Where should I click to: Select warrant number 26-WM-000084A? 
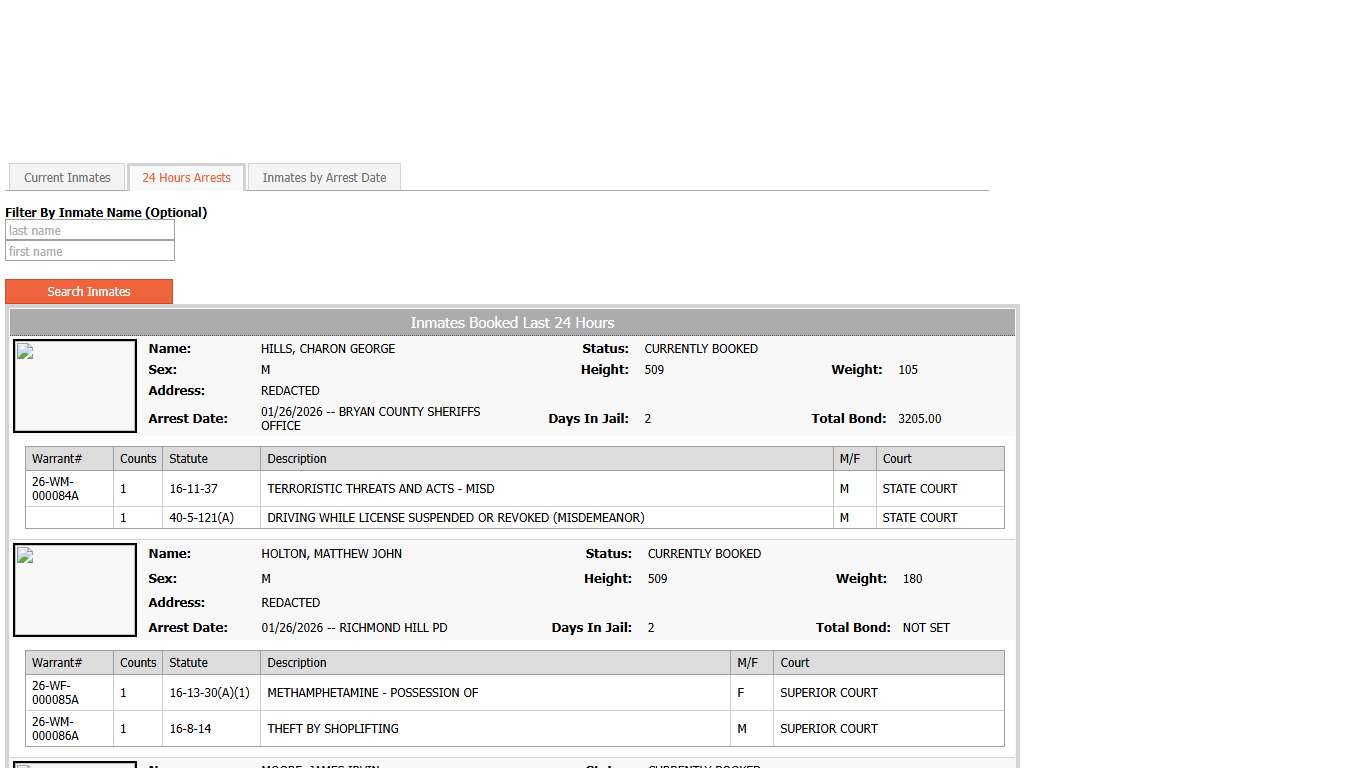55,489
